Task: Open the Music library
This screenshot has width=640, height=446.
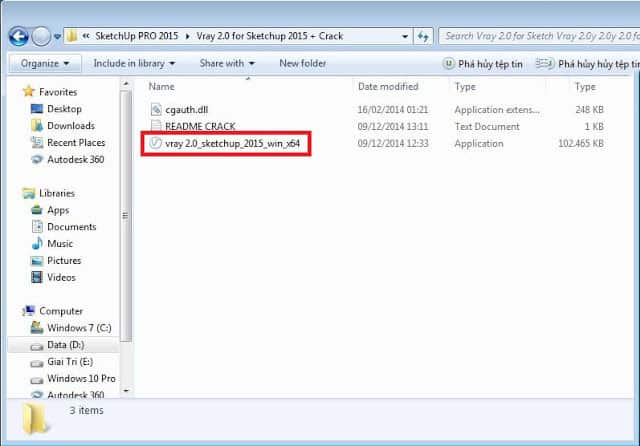Action: [x=59, y=244]
